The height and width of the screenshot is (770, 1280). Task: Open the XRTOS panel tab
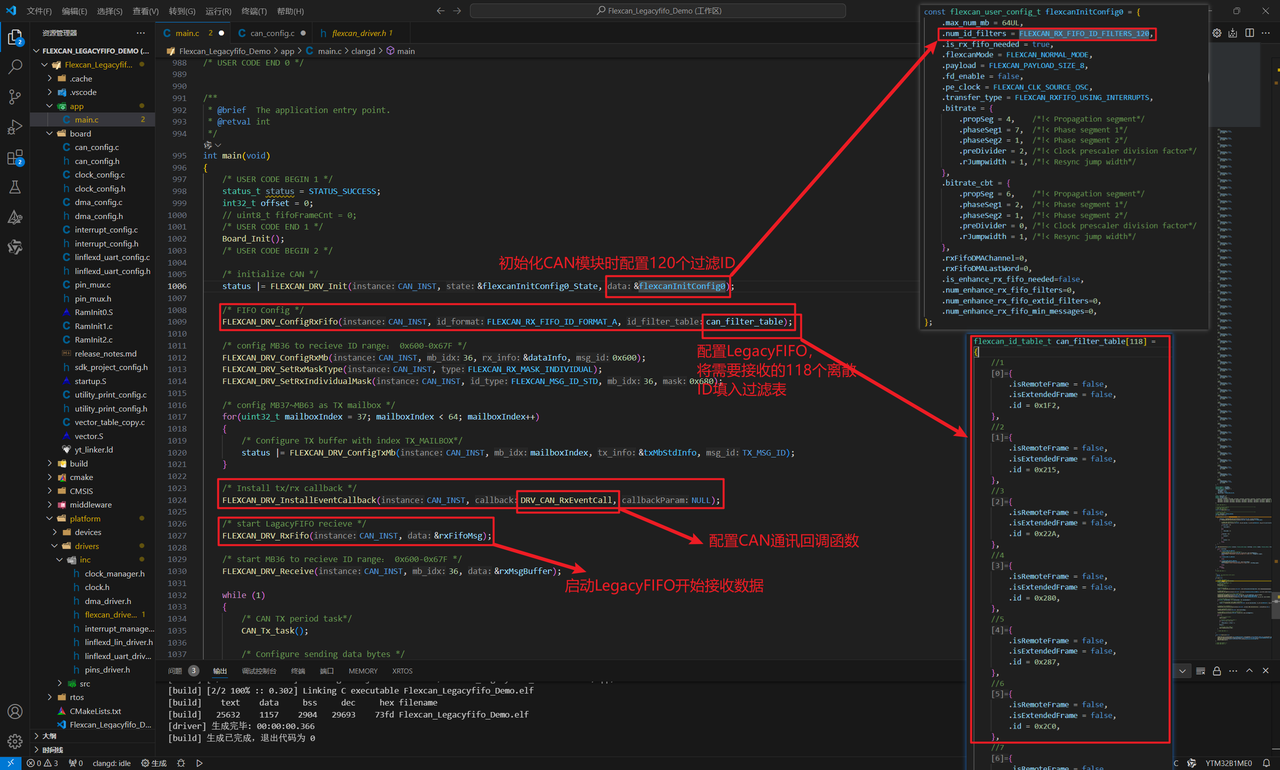(x=402, y=671)
